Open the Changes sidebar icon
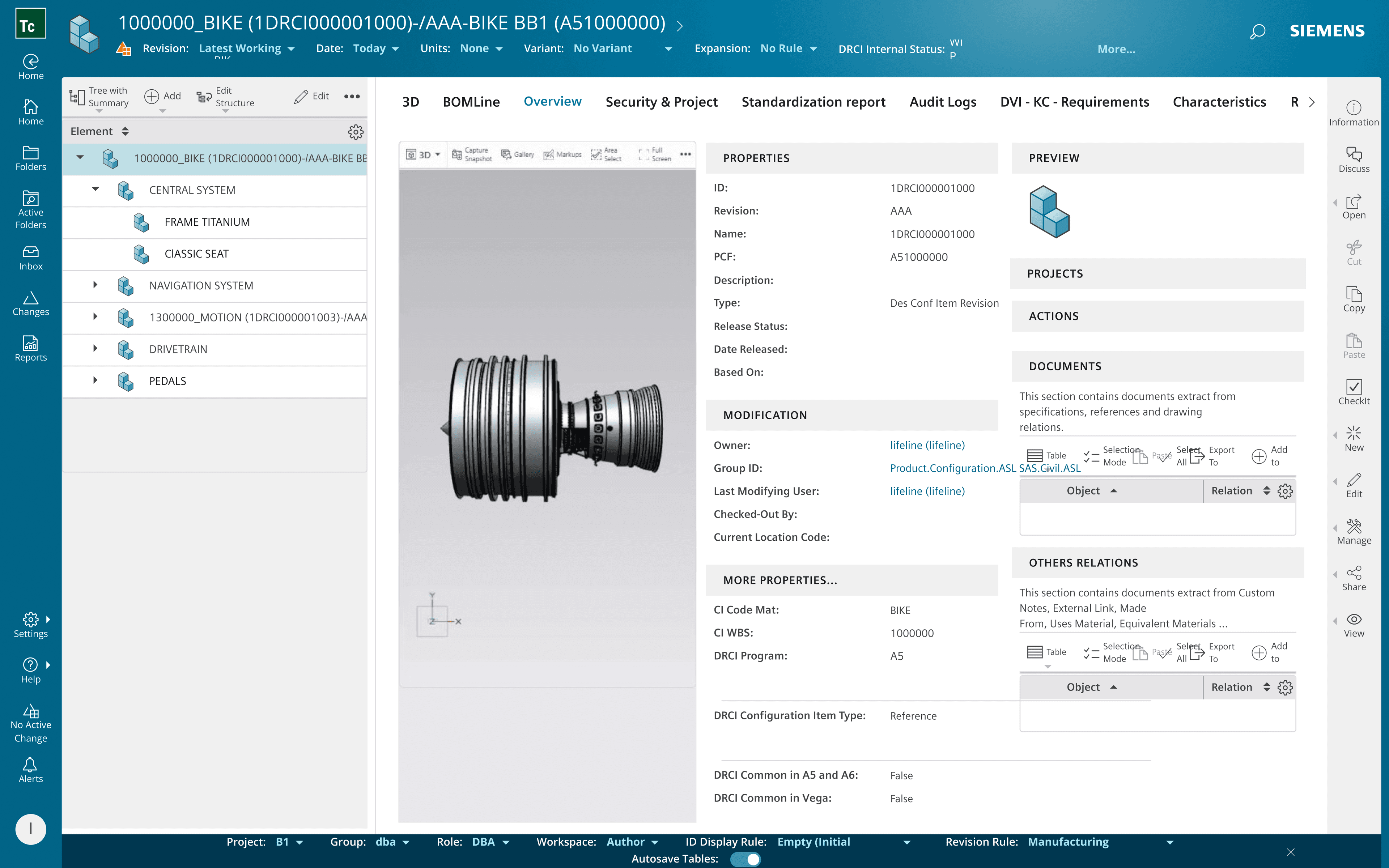1389x868 pixels. tap(30, 304)
